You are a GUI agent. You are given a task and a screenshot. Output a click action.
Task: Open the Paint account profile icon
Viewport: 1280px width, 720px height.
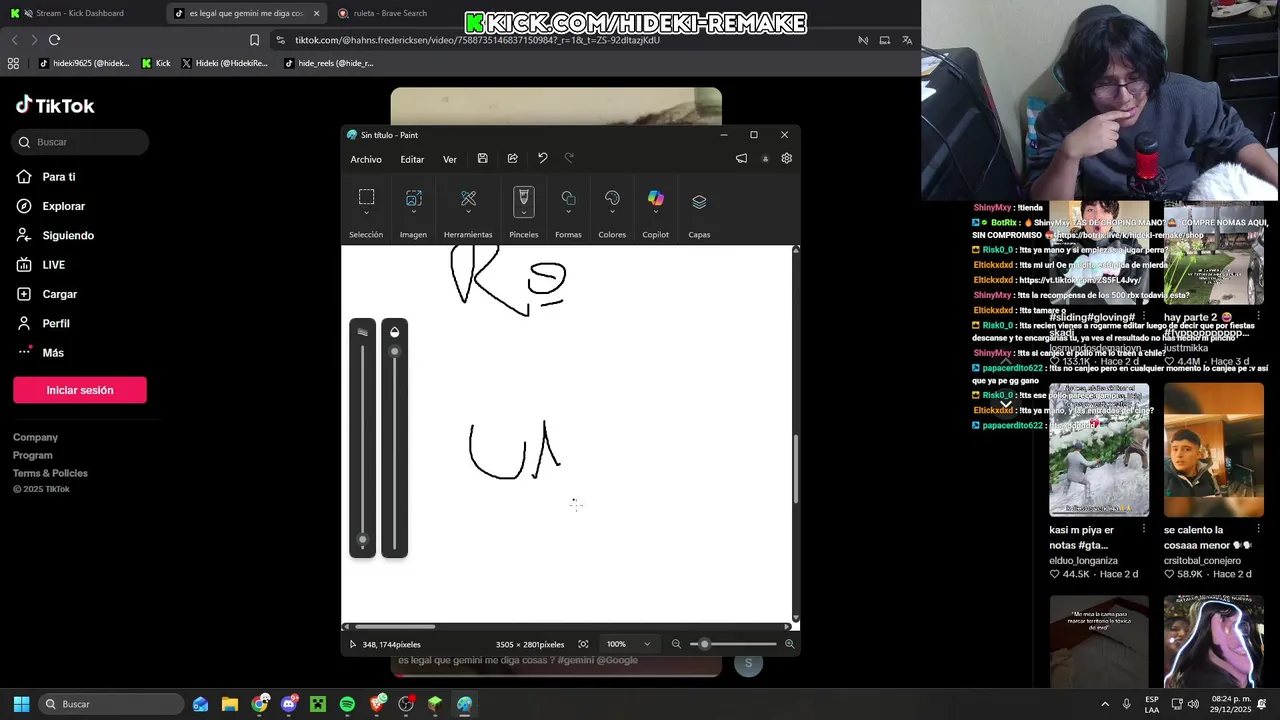(765, 158)
